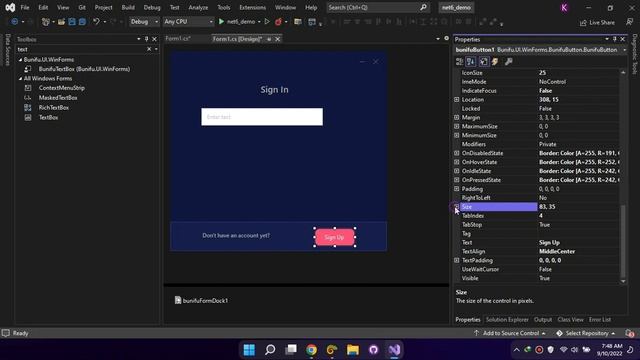This screenshot has width=640, height=360.
Task: Select BunifuTextBox in the Toolbox
Action: click(84, 69)
